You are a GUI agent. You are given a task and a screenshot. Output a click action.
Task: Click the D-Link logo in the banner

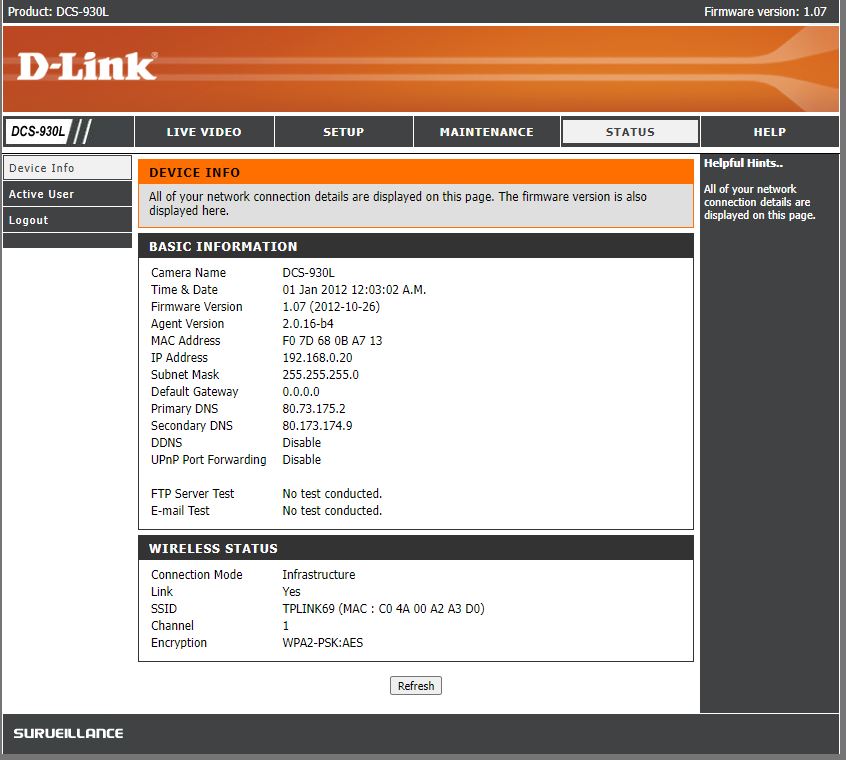click(x=87, y=66)
